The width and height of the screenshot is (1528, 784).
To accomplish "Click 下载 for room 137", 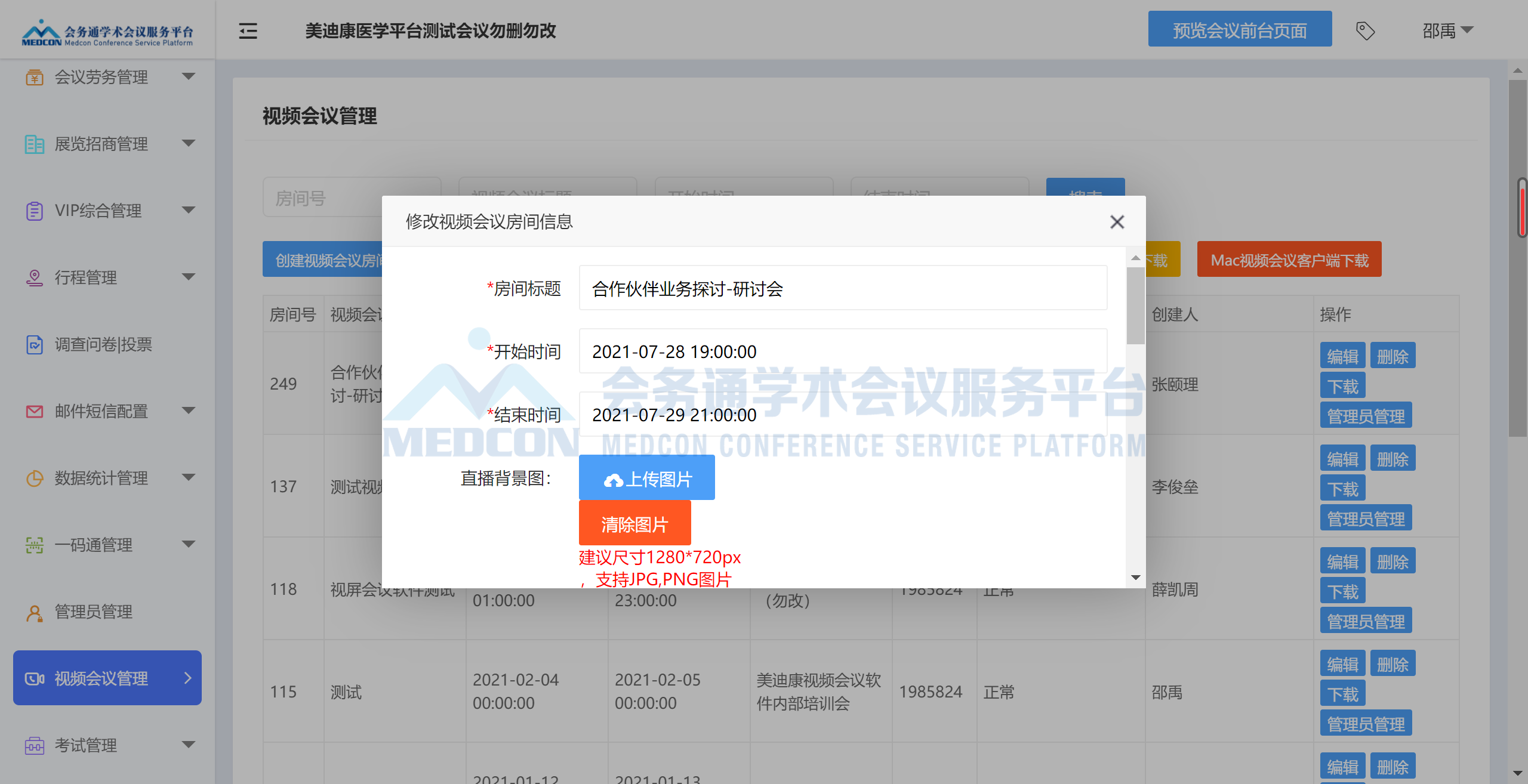I will coord(1343,489).
